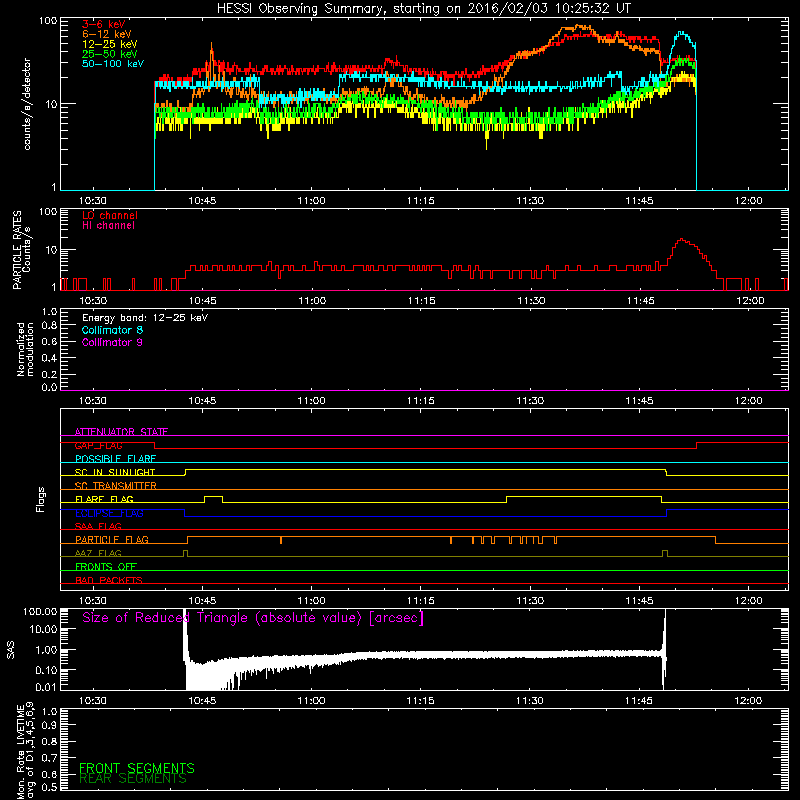Click the 'Energy band: 12-25 keV' text
Viewport: 800px width, 800px height.
coord(145,318)
